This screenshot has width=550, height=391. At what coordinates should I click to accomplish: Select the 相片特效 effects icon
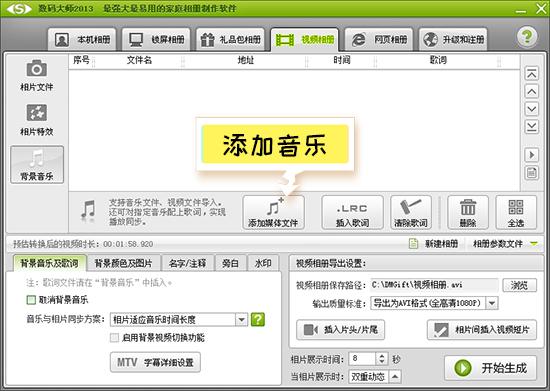click(36, 113)
